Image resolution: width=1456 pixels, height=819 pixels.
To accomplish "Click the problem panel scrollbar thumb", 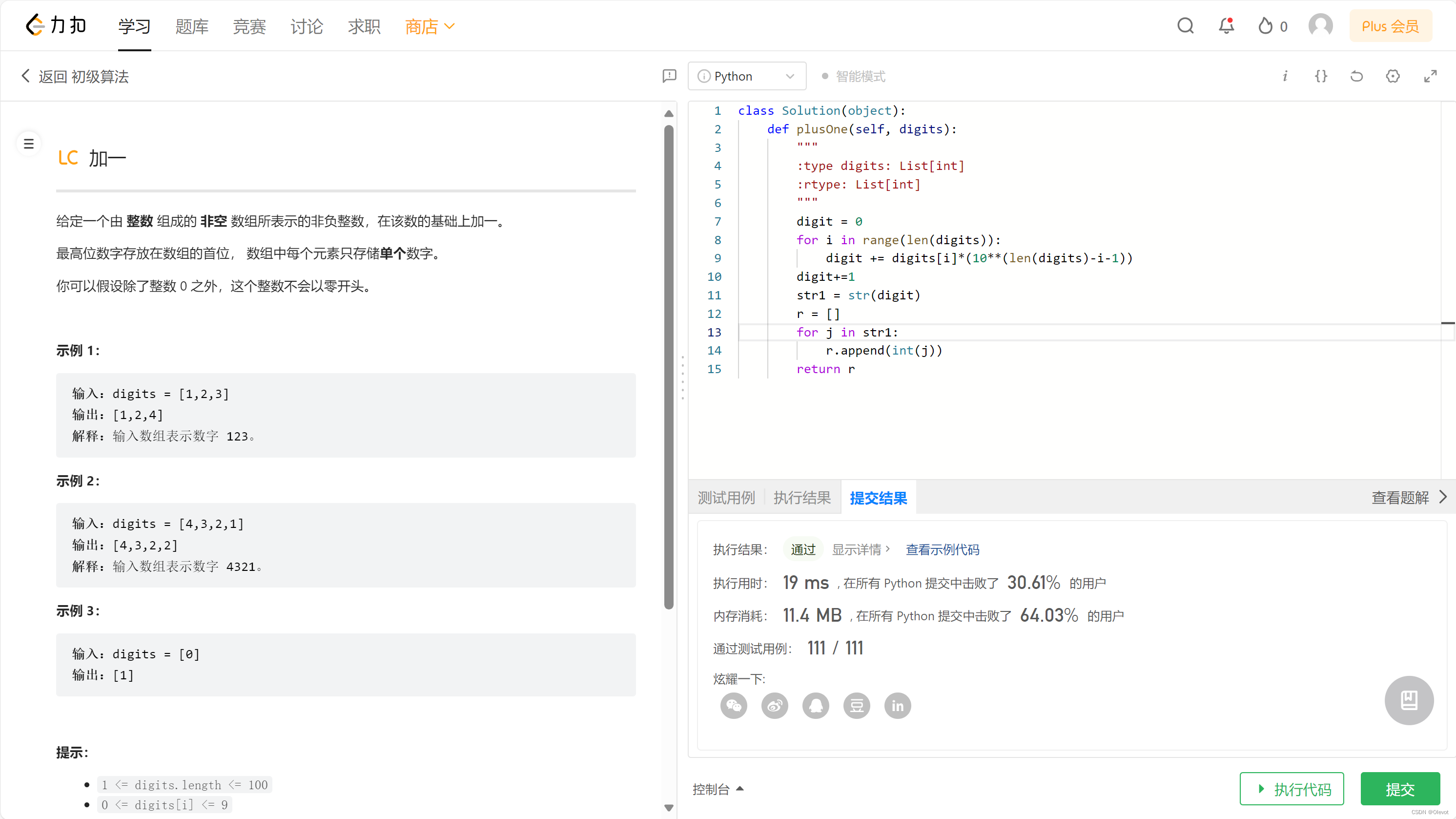I will (669, 368).
